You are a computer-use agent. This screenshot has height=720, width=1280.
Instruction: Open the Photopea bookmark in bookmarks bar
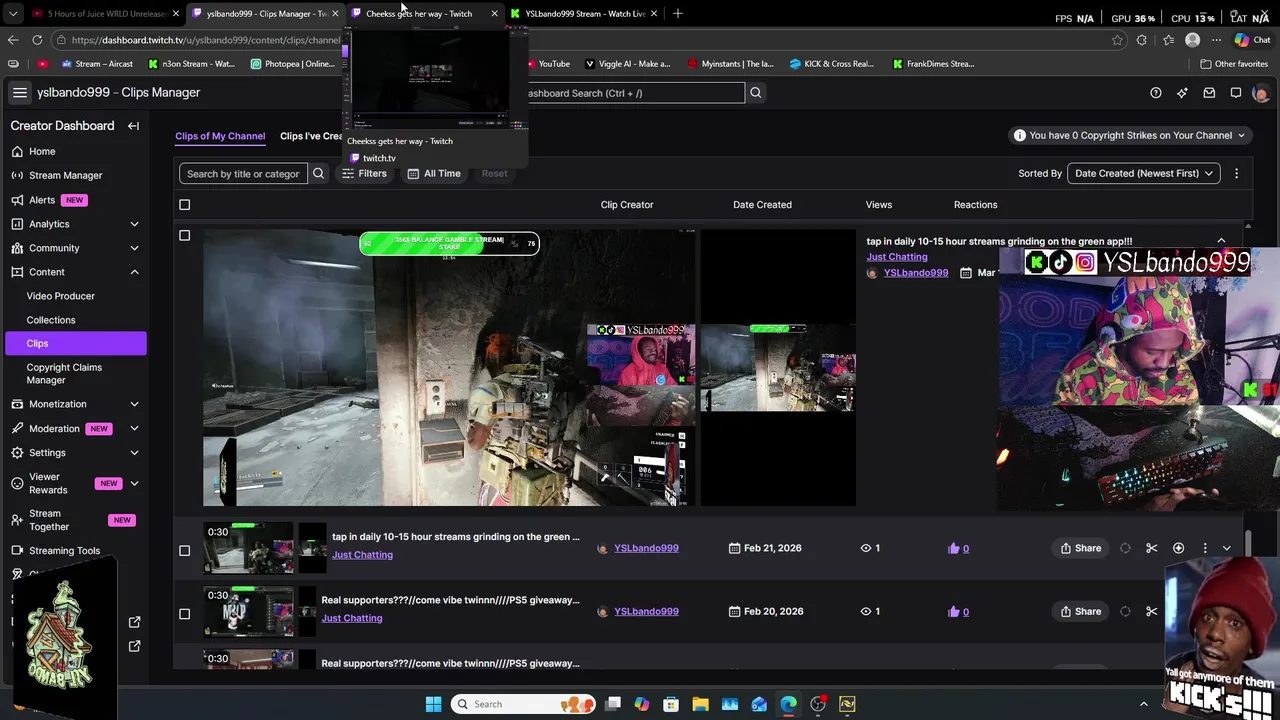point(292,64)
